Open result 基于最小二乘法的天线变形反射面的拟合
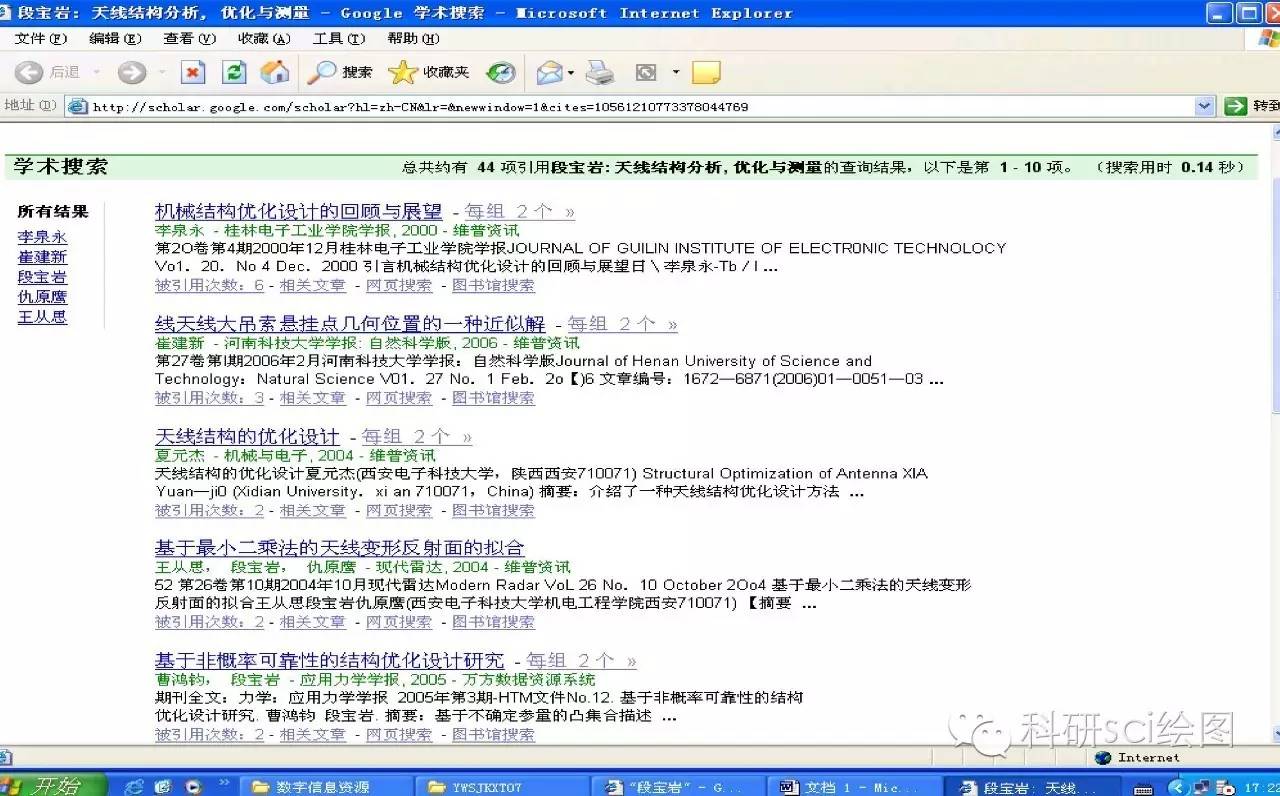The image size is (1280, 796). coord(339,548)
